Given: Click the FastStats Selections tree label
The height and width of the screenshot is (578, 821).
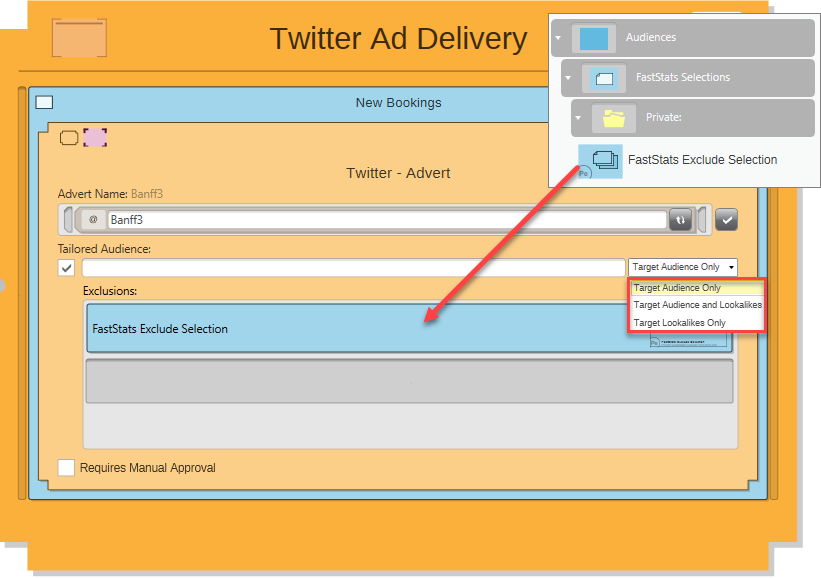Looking at the screenshot, I should click(683, 77).
